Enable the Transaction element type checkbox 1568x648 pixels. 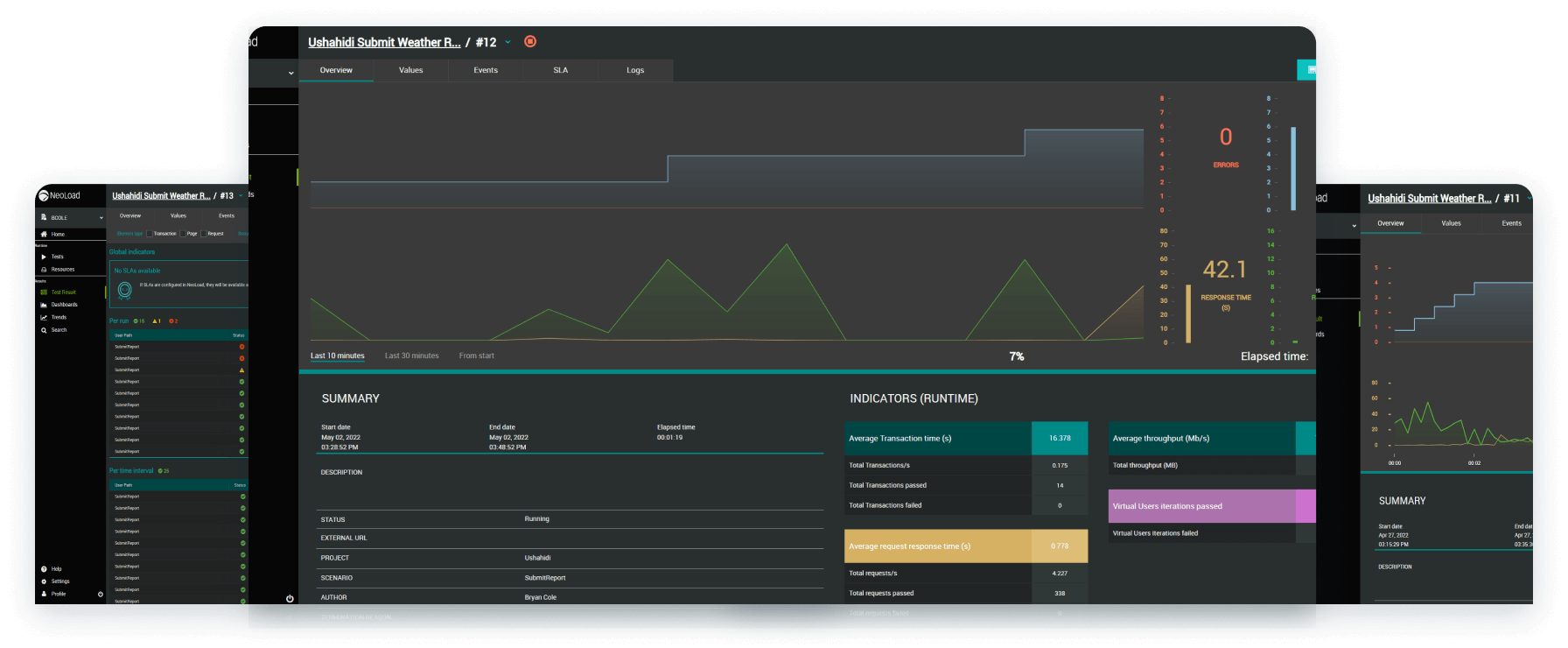[150, 234]
